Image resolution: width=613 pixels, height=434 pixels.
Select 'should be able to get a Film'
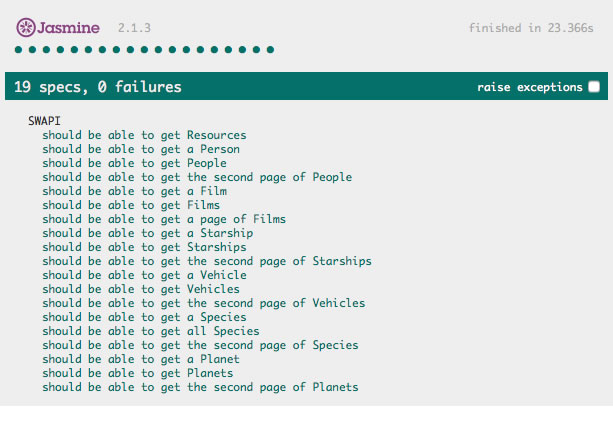coord(134,191)
